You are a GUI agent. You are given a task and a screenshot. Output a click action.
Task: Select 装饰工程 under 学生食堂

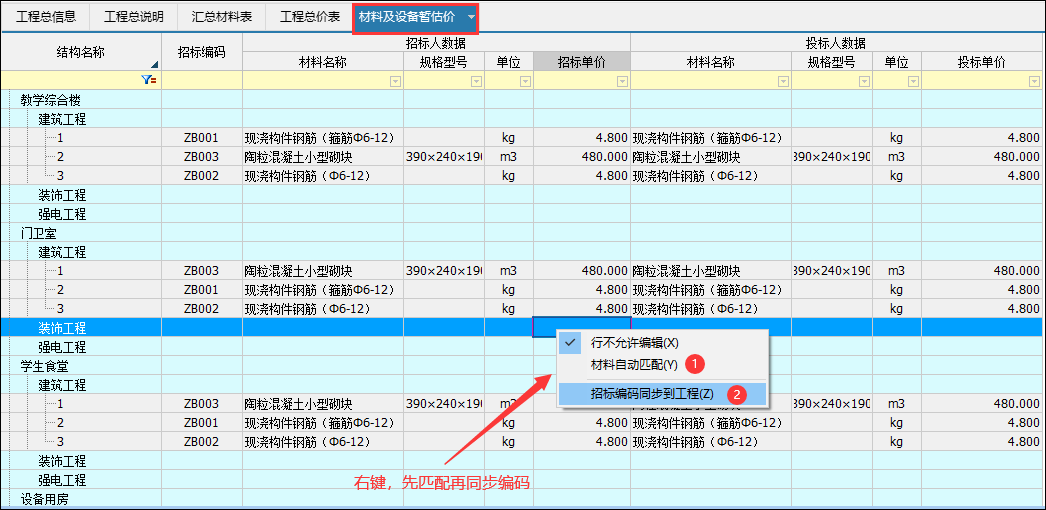pyautogui.click(x=62, y=461)
